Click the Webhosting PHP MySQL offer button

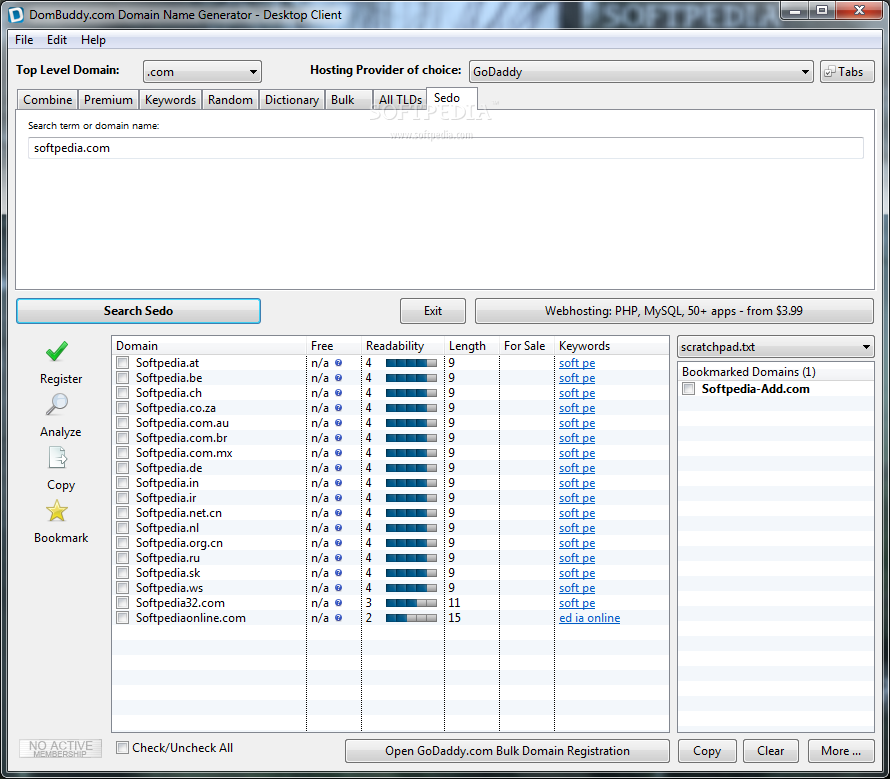[x=674, y=311]
